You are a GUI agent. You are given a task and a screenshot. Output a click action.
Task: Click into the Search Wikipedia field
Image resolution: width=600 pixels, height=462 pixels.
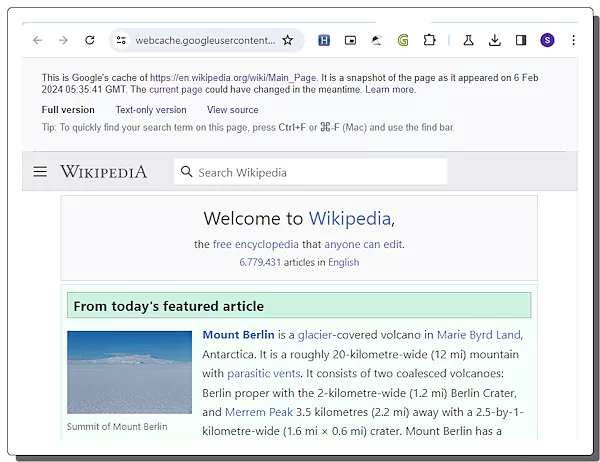tap(310, 172)
